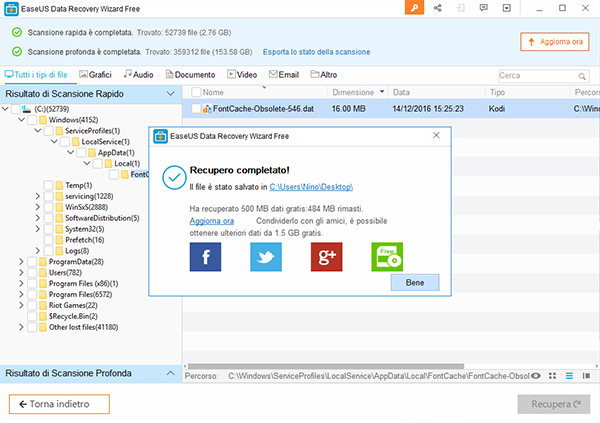This screenshot has width=600, height=423.
Task: Open the share icon in title bar
Action: pos(438,8)
